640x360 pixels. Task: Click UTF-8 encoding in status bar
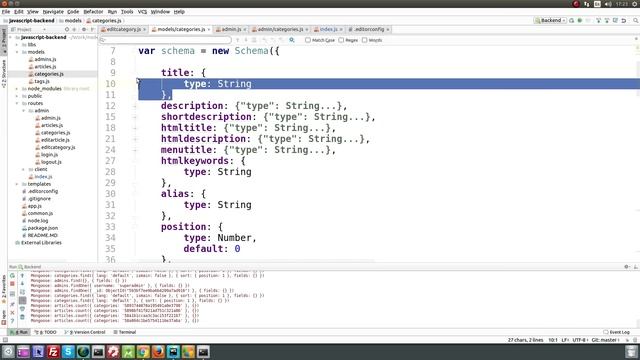[x=579, y=340]
